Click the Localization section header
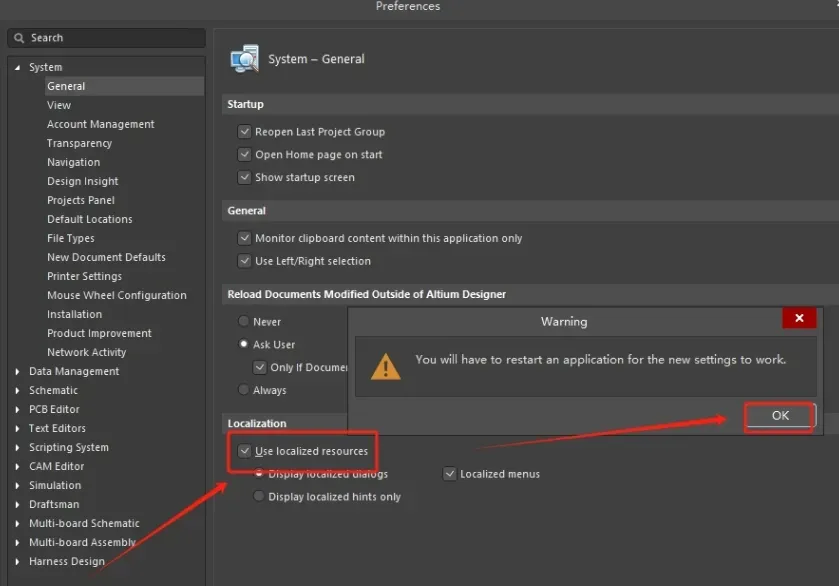 tap(257, 423)
